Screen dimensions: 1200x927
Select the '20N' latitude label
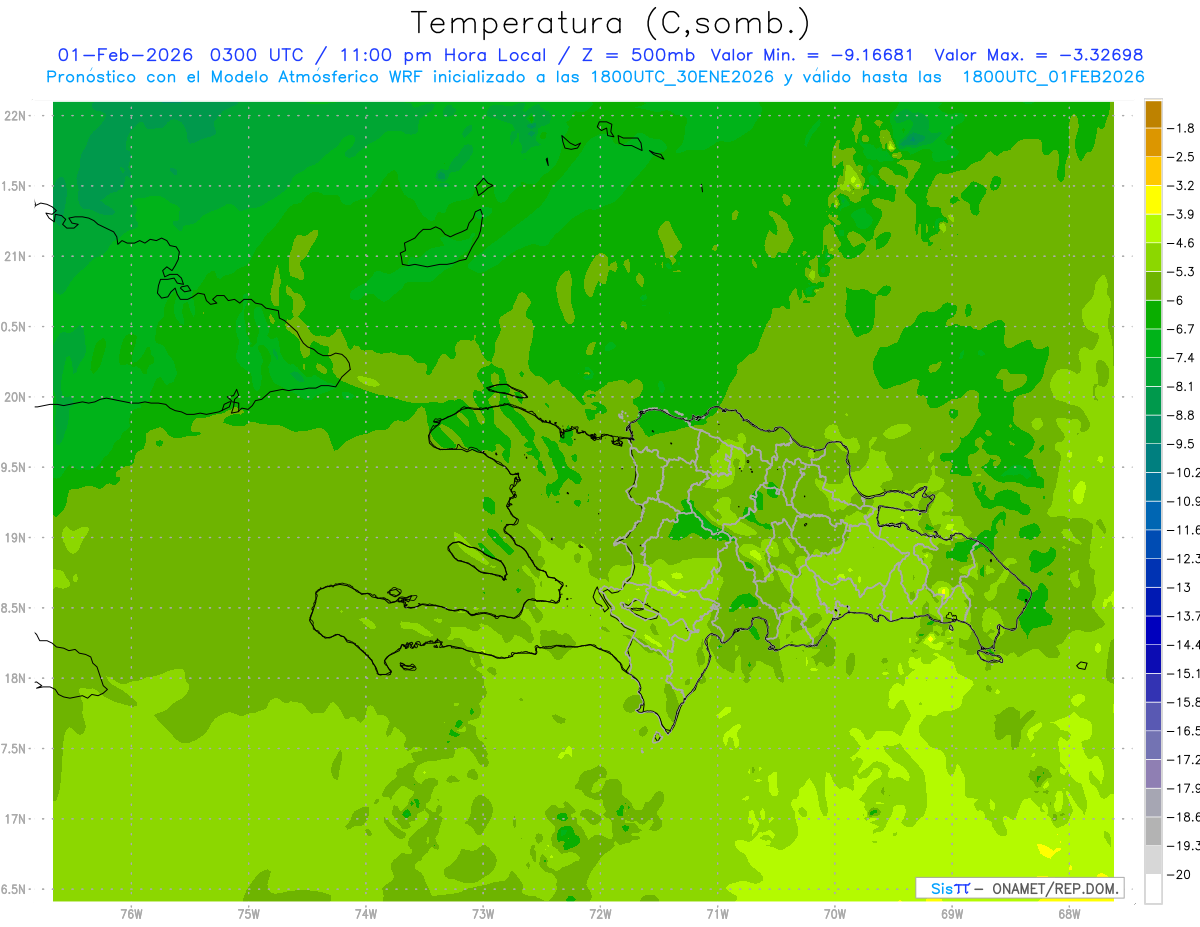pos(14,397)
